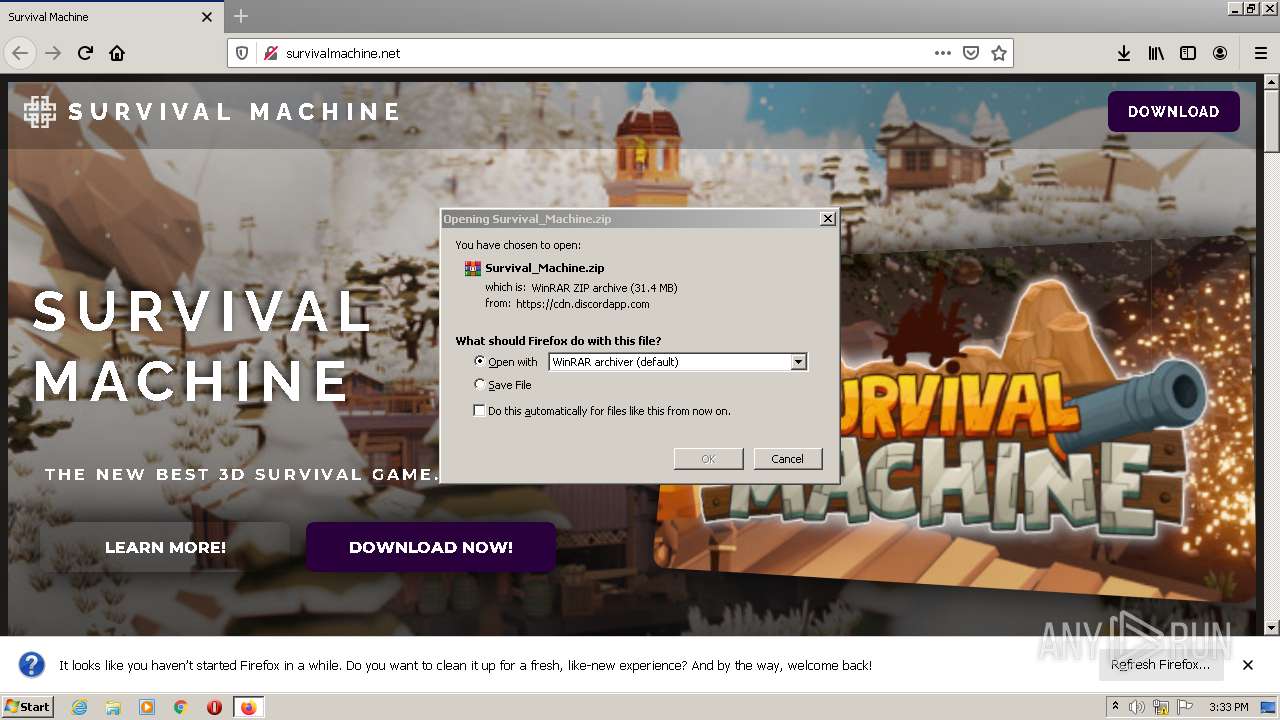1280x720 pixels.
Task: Click LEARN MORE! button
Action: [165, 547]
